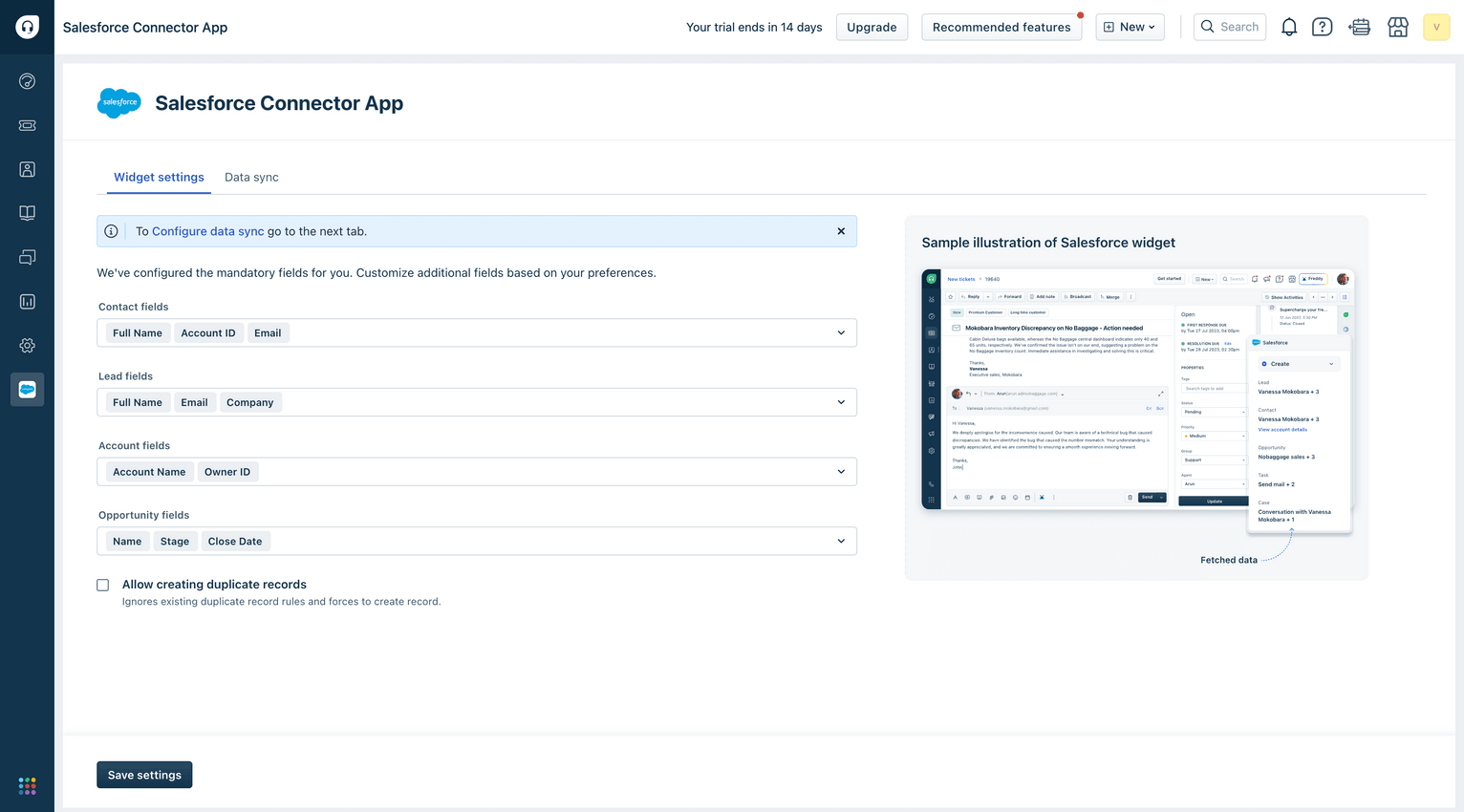
Task: Open the Forums chat icon in sidebar
Action: tap(27, 257)
